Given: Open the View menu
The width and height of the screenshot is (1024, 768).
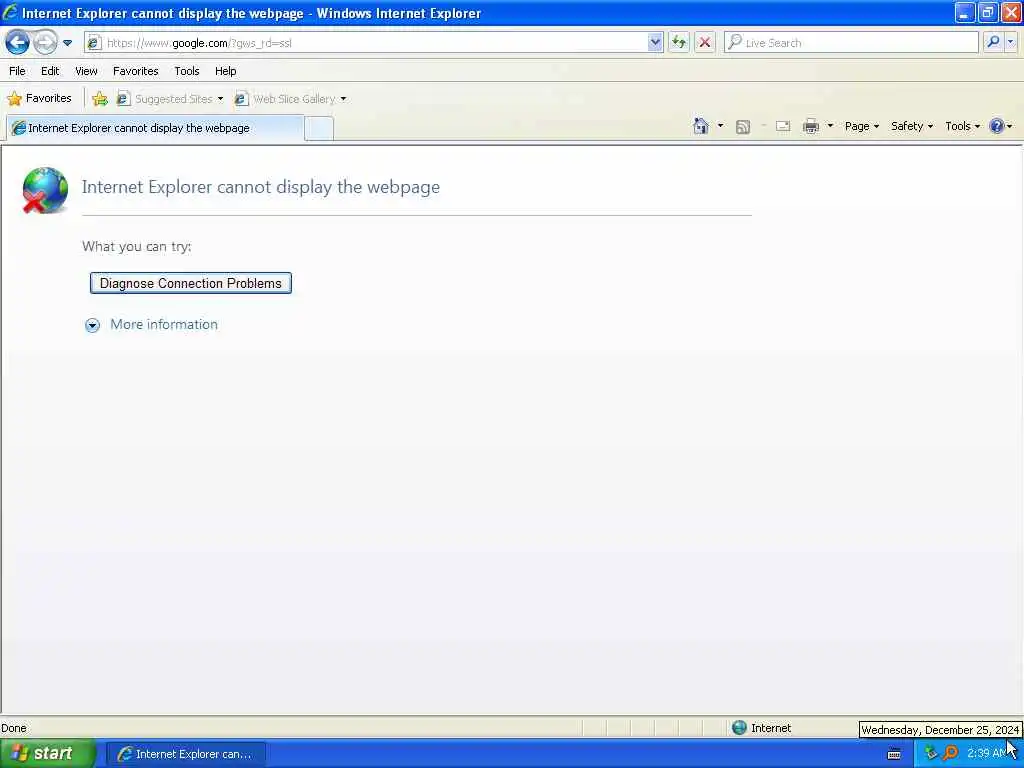Looking at the screenshot, I should (86, 71).
